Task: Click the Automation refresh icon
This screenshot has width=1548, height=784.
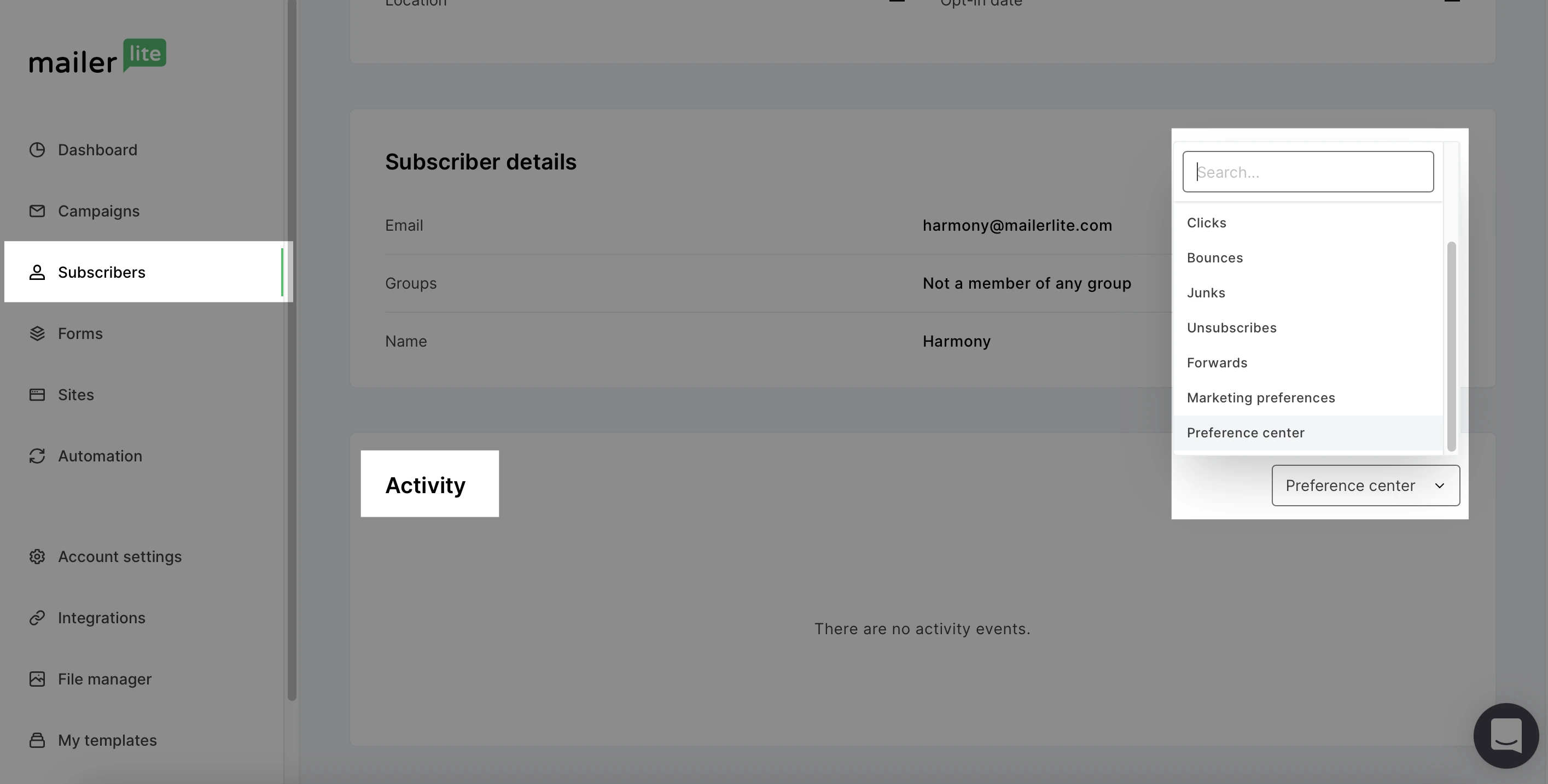Action: click(37, 456)
